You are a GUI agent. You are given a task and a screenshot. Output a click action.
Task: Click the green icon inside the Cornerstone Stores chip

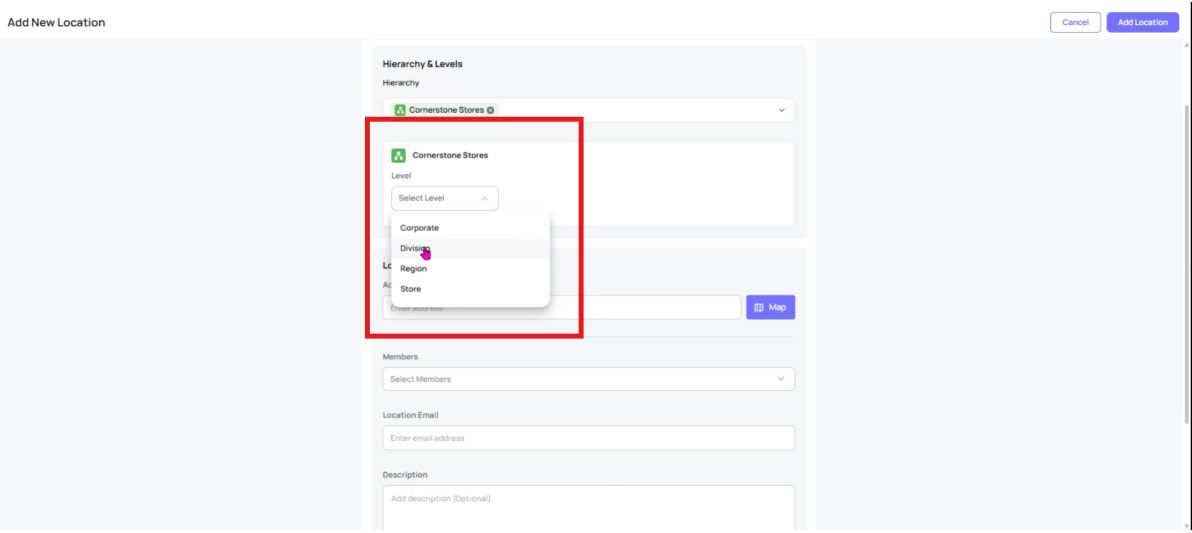click(x=400, y=110)
